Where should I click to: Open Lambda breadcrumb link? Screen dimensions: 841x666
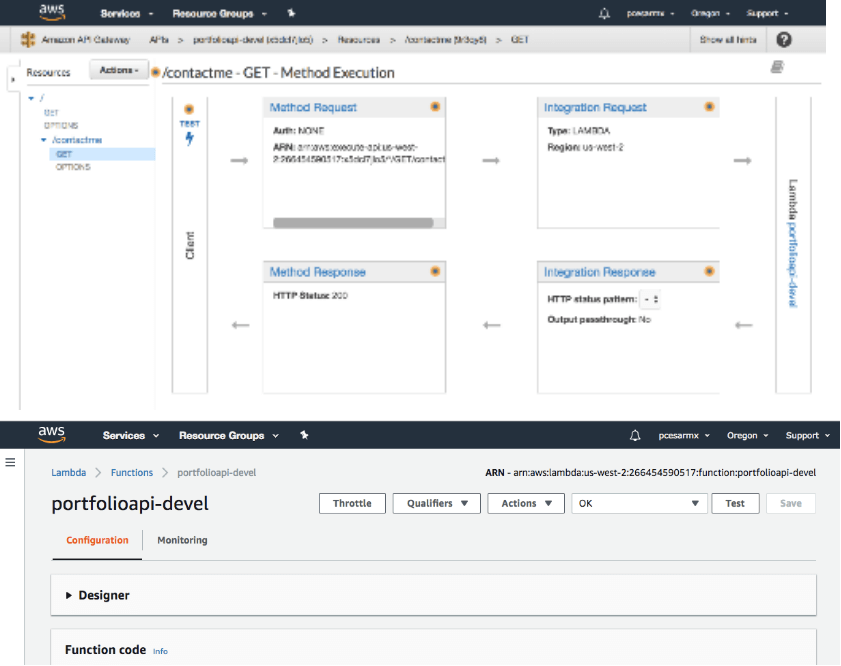(69, 472)
